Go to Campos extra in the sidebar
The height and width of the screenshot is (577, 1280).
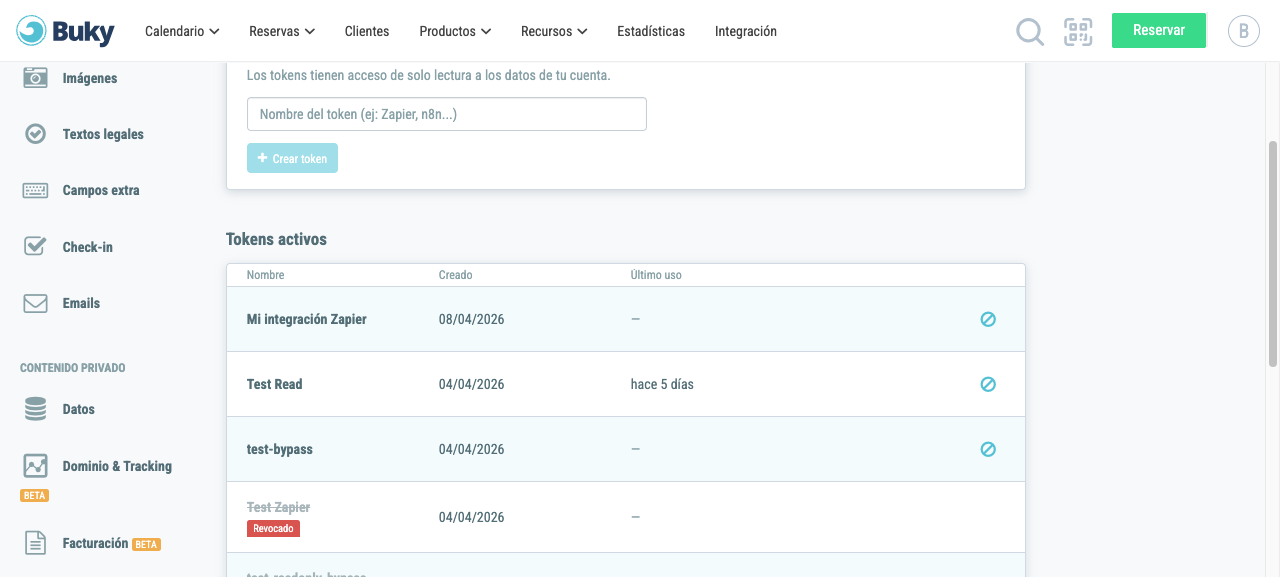click(x=101, y=190)
